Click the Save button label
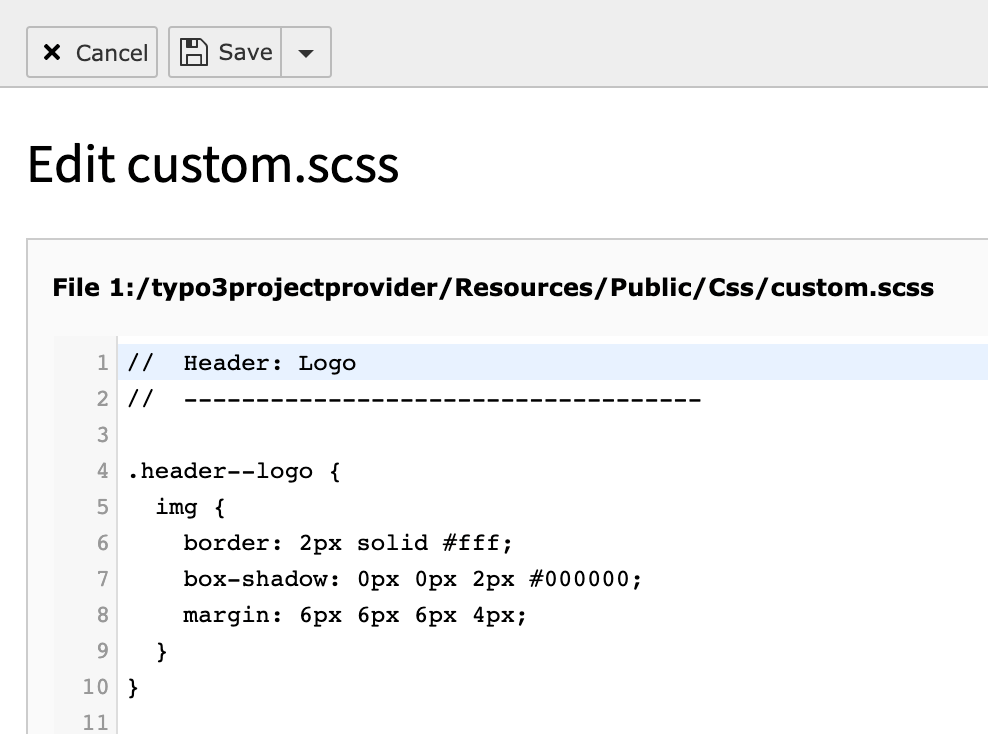The height and width of the screenshot is (734, 988). click(x=245, y=52)
